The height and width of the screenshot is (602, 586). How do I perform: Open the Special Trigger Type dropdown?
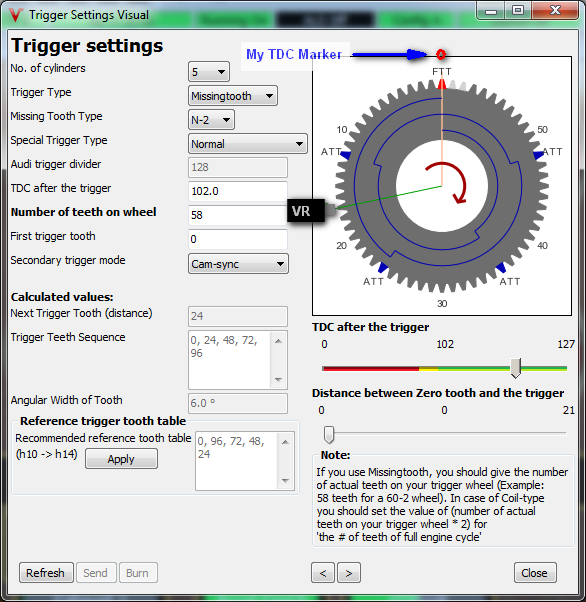click(248, 144)
